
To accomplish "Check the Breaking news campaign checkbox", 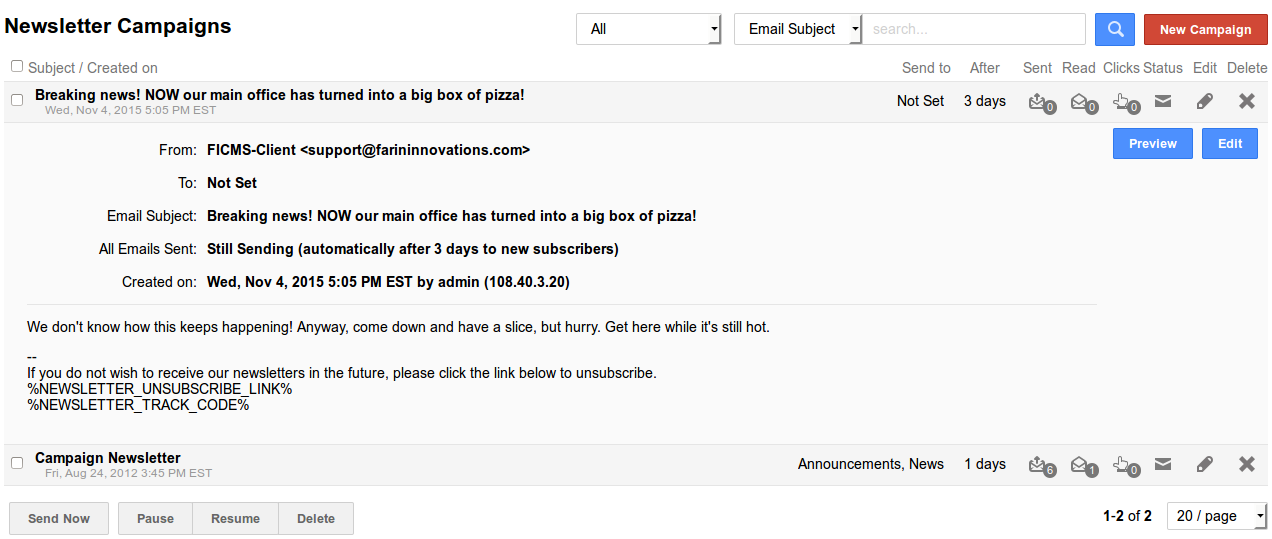I will point(17,100).
